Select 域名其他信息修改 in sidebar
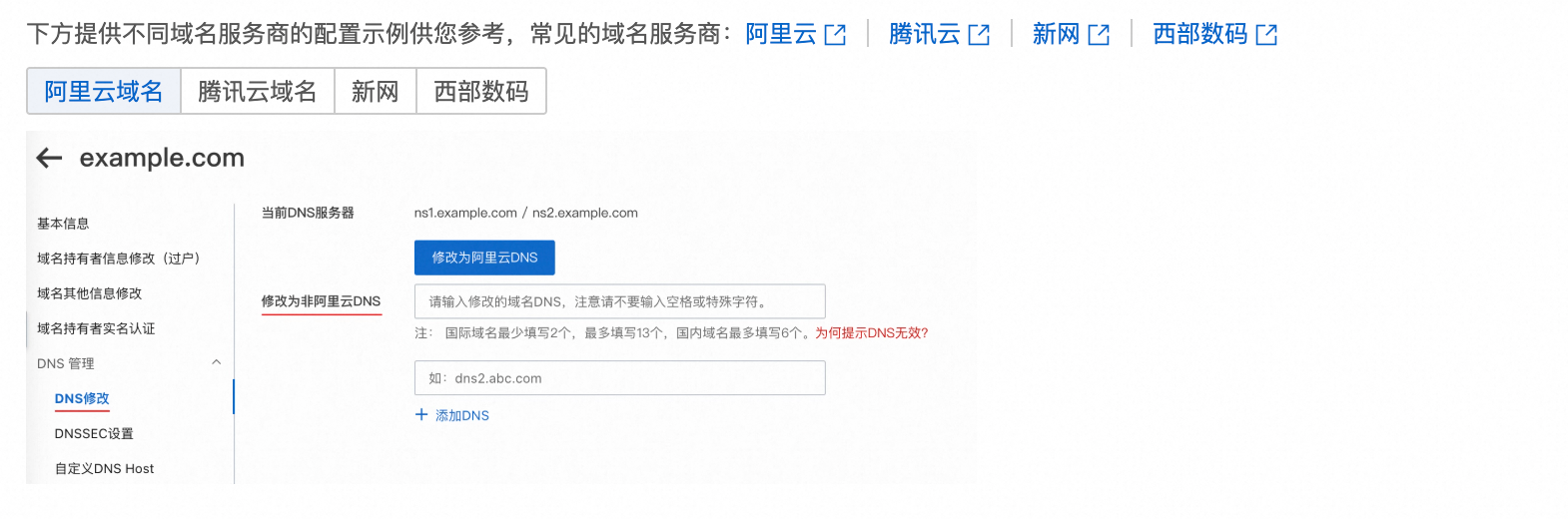1568x519 pixels. pyautogui.click(x=90, y=293)
